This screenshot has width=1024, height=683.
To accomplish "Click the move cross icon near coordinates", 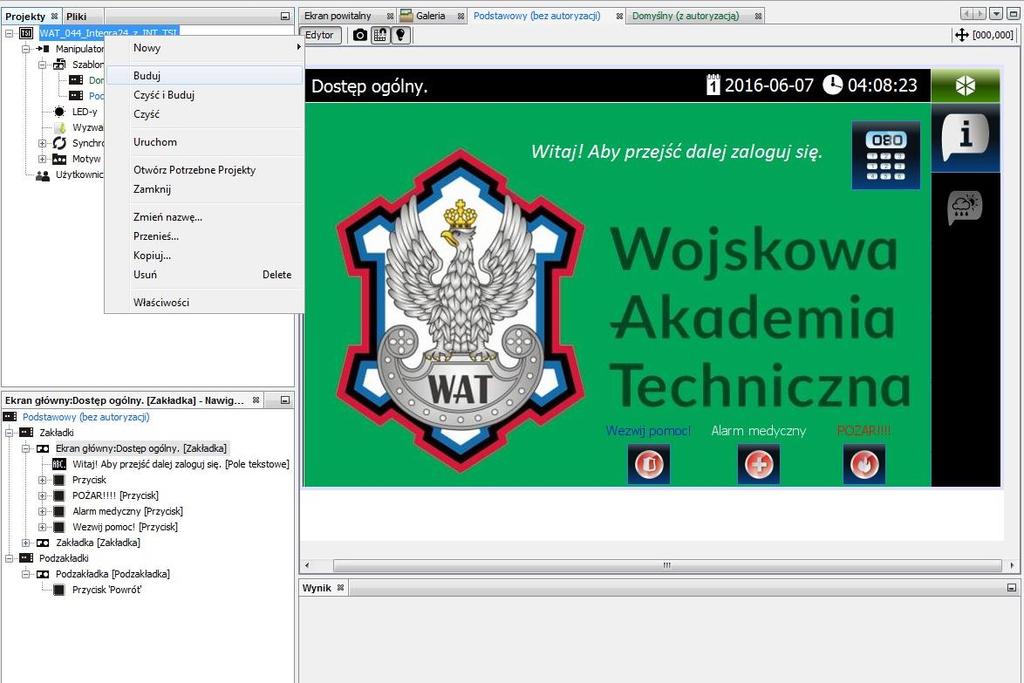I will tap(961, 35).
